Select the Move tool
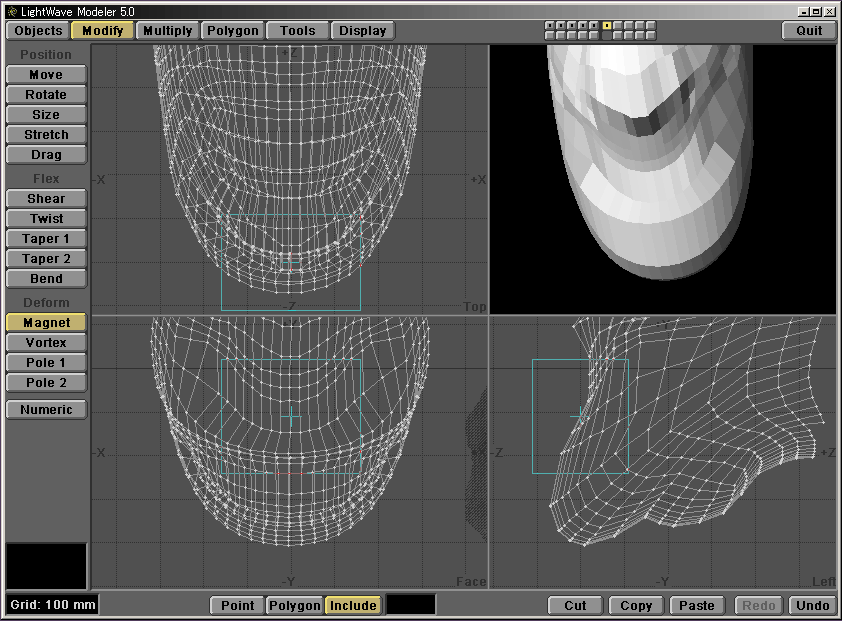842x621 pixels. click(x=46, y=75)
